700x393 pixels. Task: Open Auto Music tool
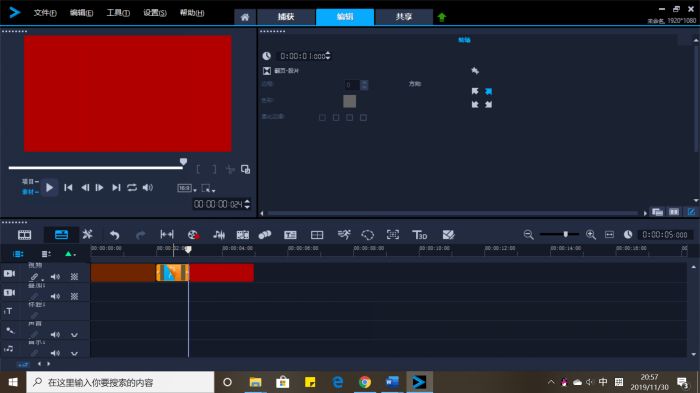point(243,235)
